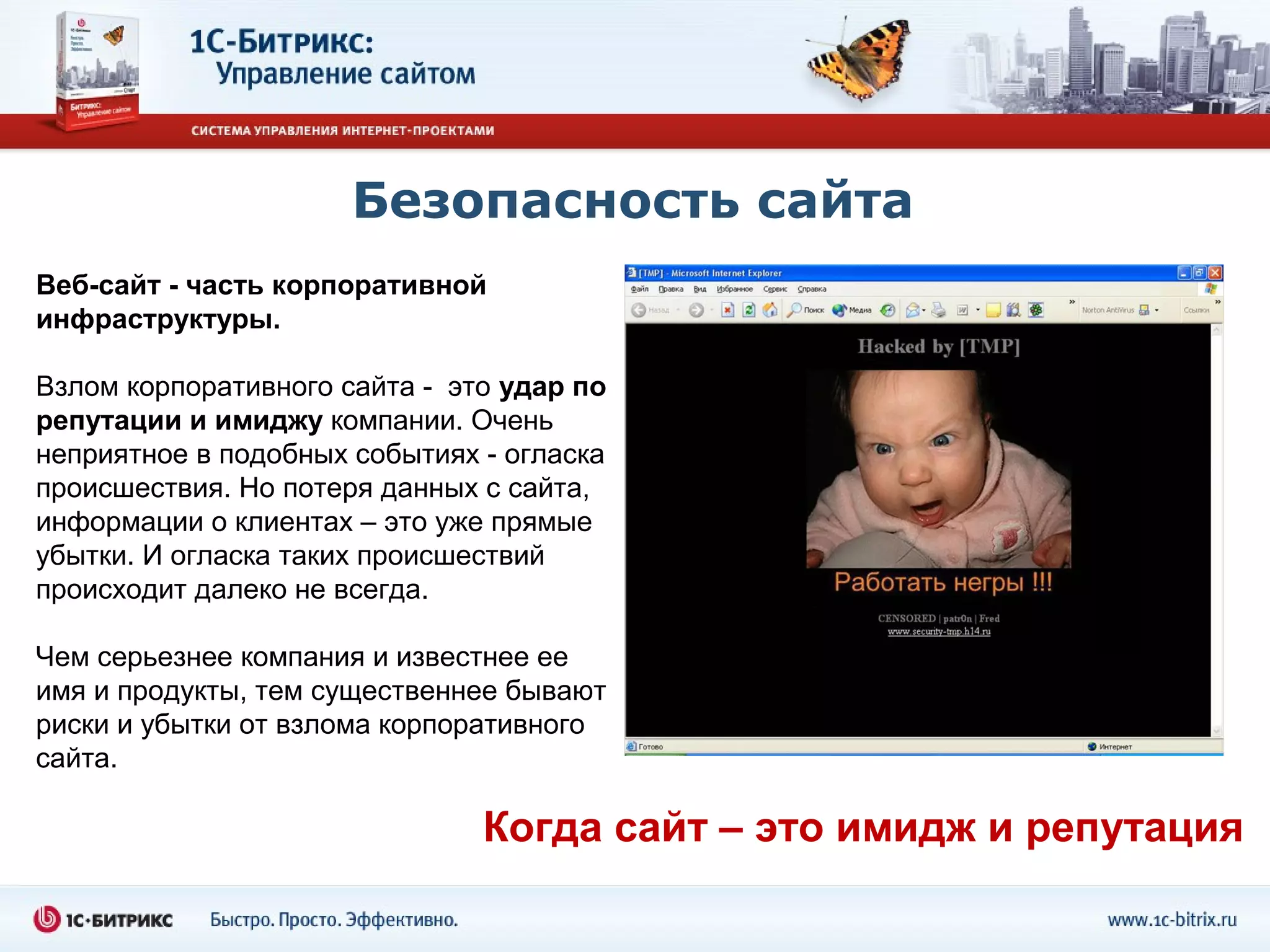The height and width of the screenshot is (952, 1270).
Task: Minimize the Internet Explorer window
Action: 1184,273
